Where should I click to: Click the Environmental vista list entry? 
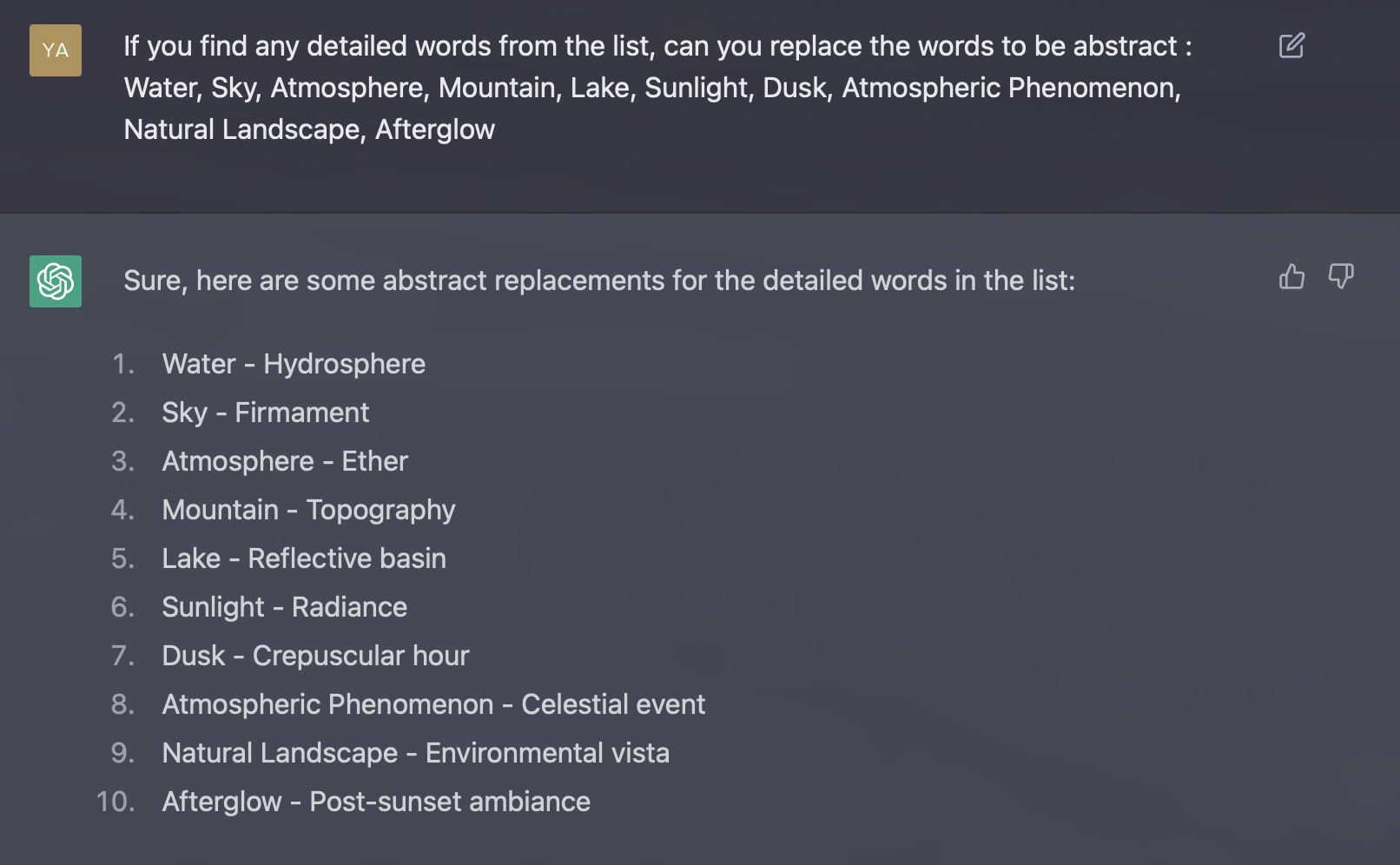point(415,753)
